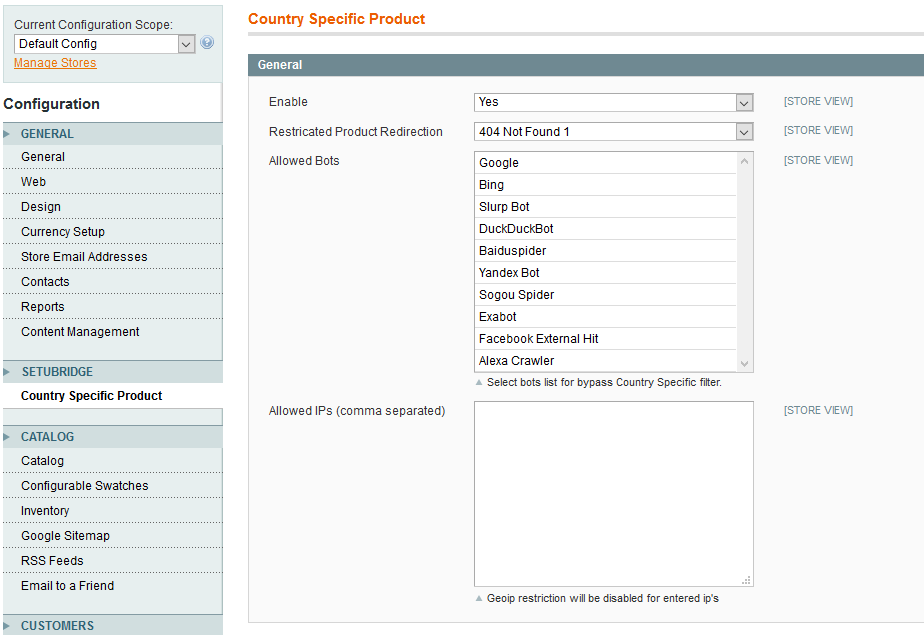Screen dimensions: 924x635
Task: Open the Current Configuration Scope dropdown
Action: pyautogui.click(x=104, y=44)
